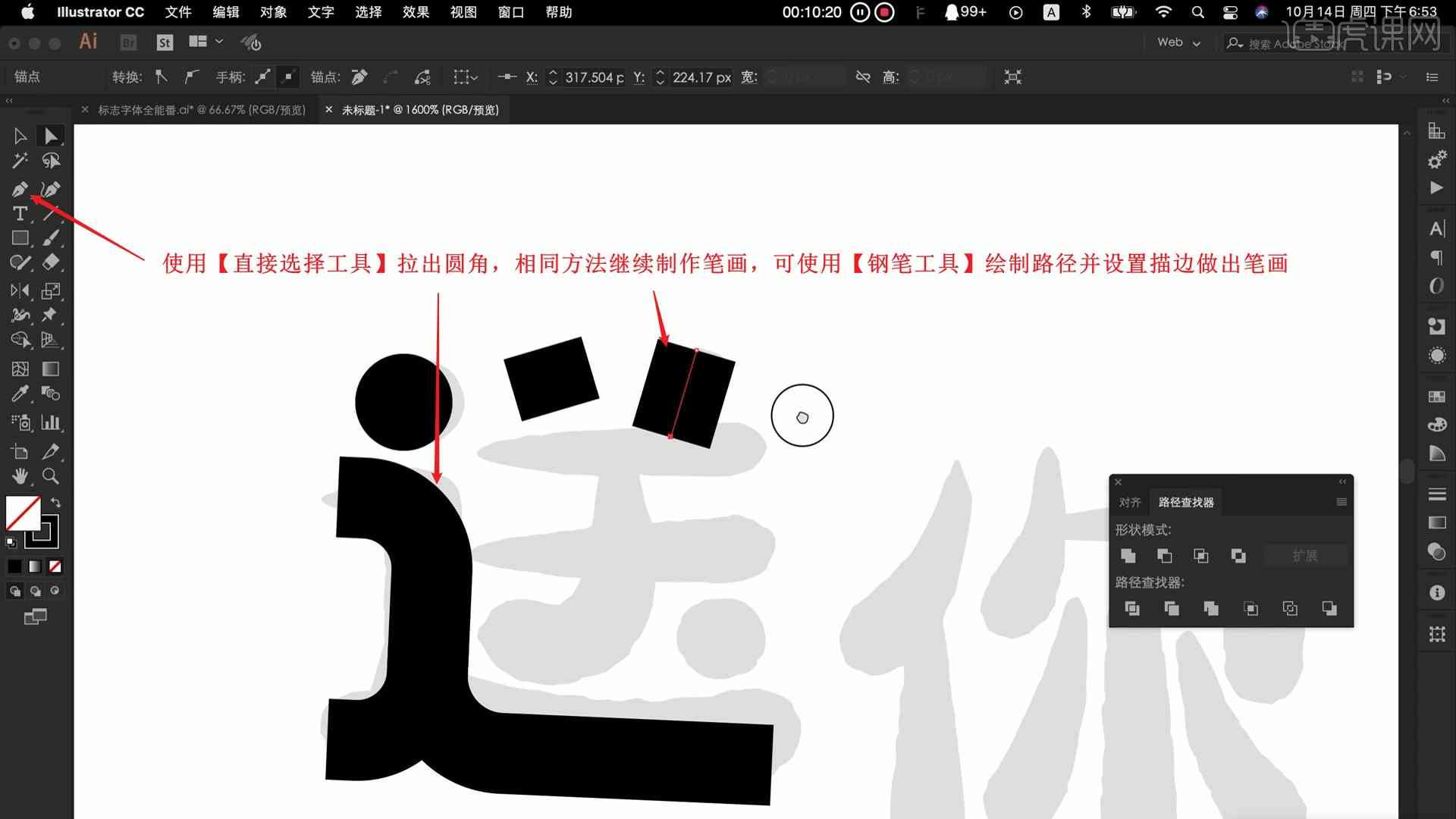
Task: Select the Direct Selection tool
Action: tap(49, 135)
